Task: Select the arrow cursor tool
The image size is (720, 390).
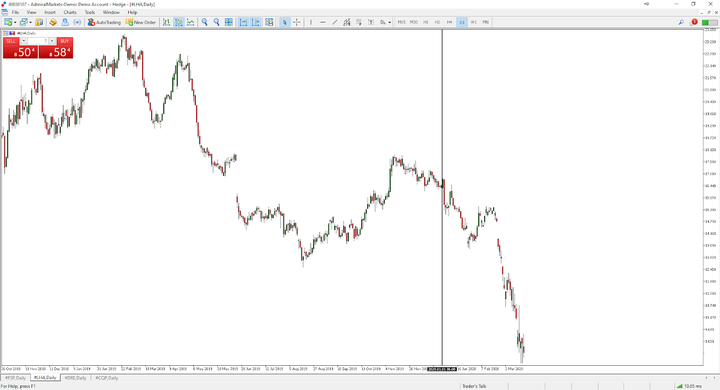Action: coord(285,22)
